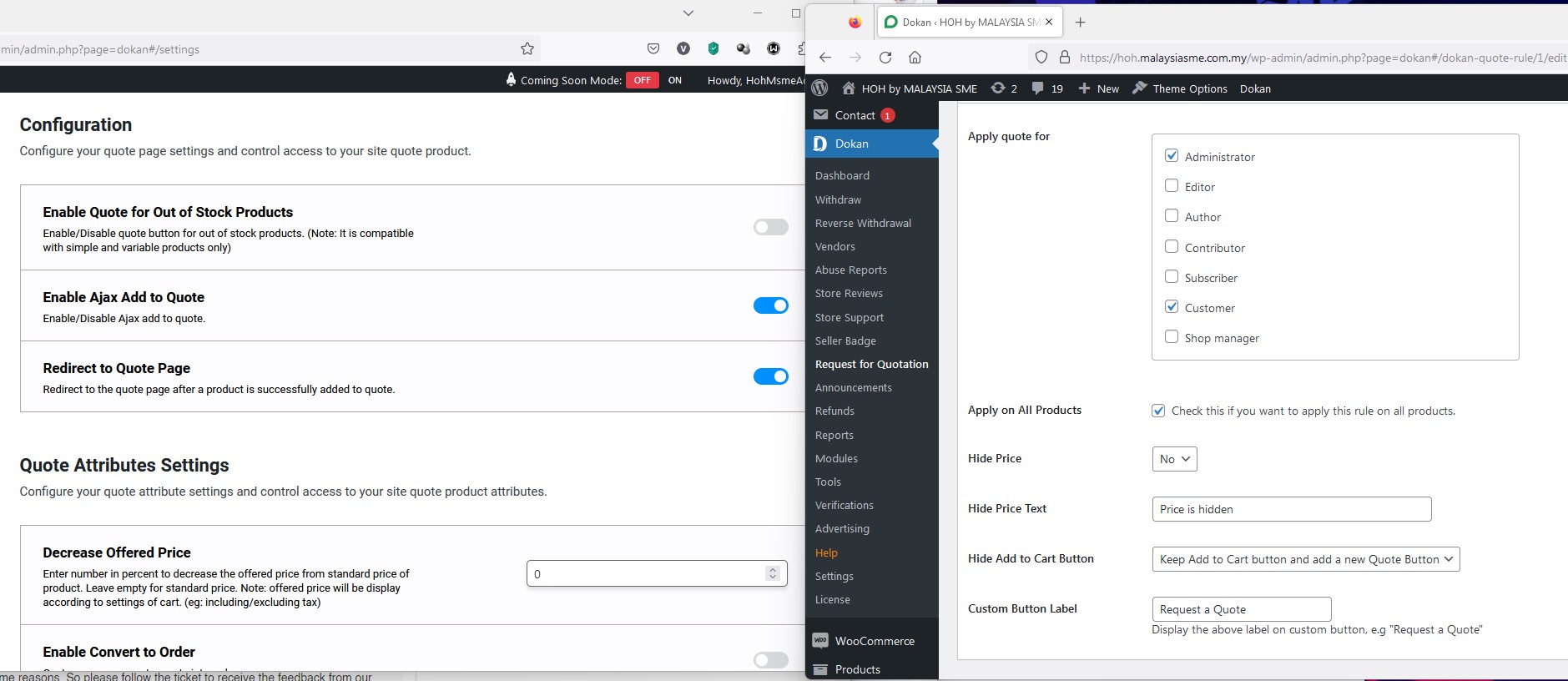The image size is (1568, 681).
Task: Open Vendors in Dokan submenu
Action: (835, 246)
